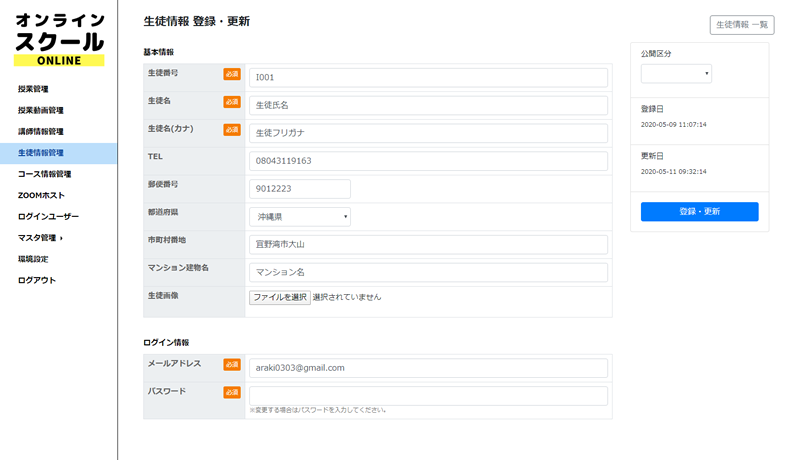Image resolution: width=800 pixels, height=460 pixels.
Task: Click the ファイルを選択 button
Action: pyautogui.click(x=280, y=297)
